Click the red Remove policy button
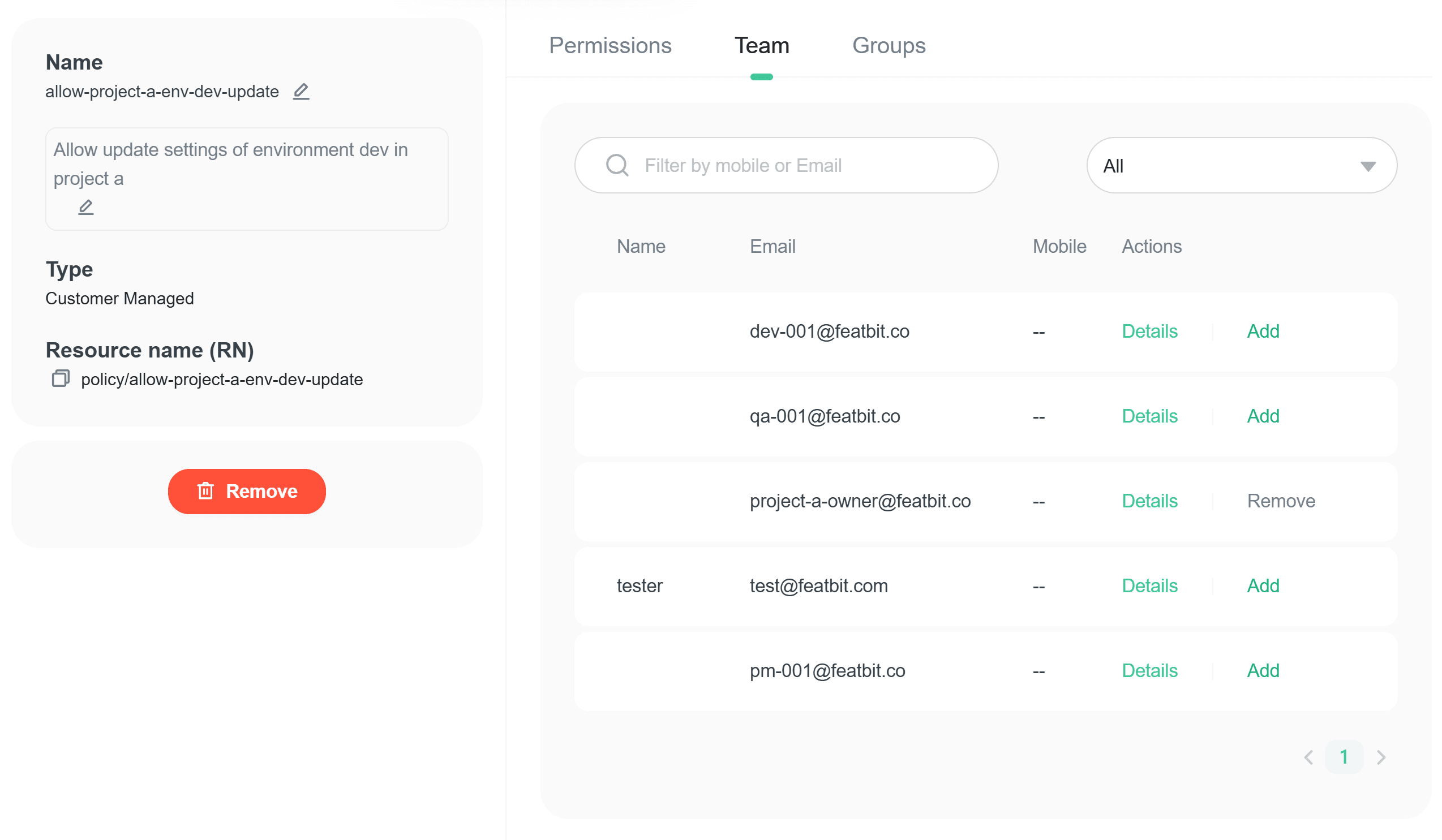The width and height of the screenshot is (1442, 840). click(x=247, y=492)
